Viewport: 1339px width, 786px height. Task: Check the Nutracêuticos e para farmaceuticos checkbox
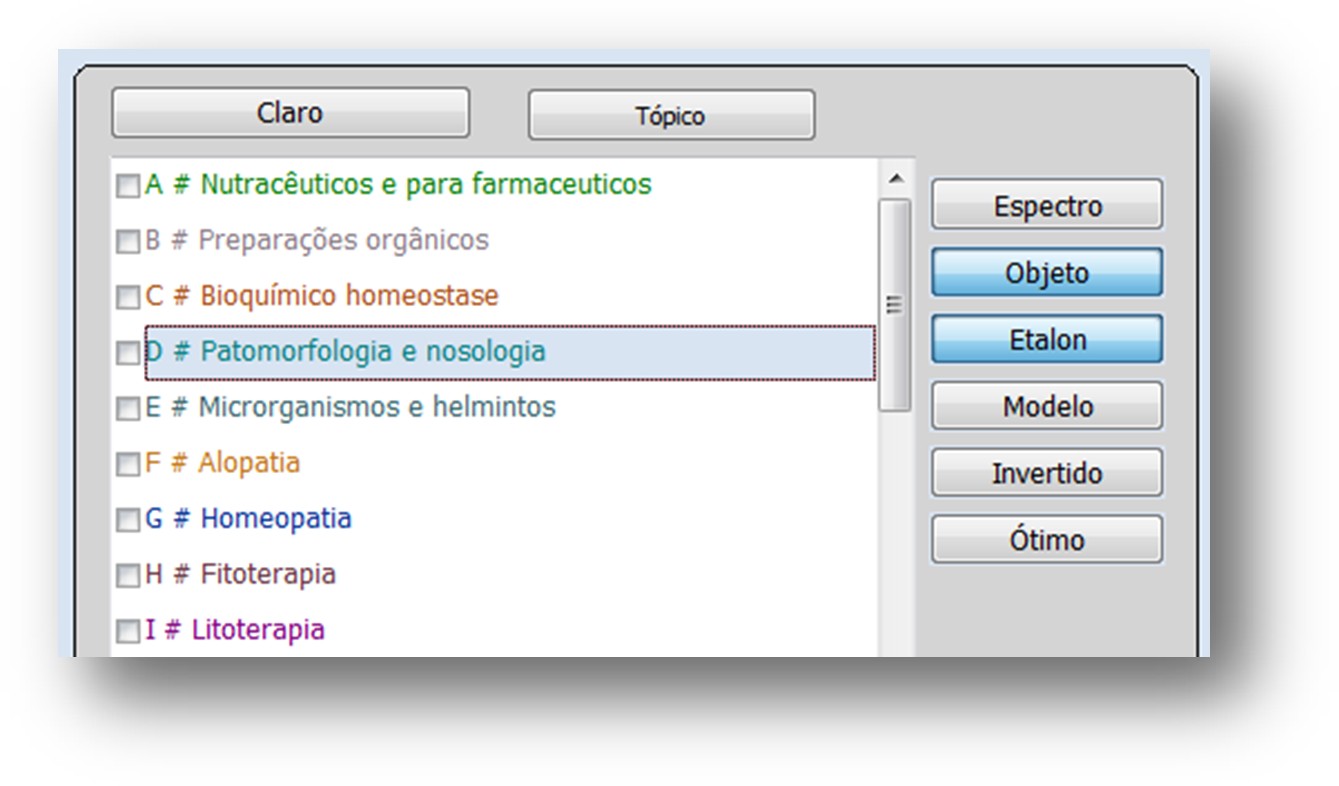(128, 187)
